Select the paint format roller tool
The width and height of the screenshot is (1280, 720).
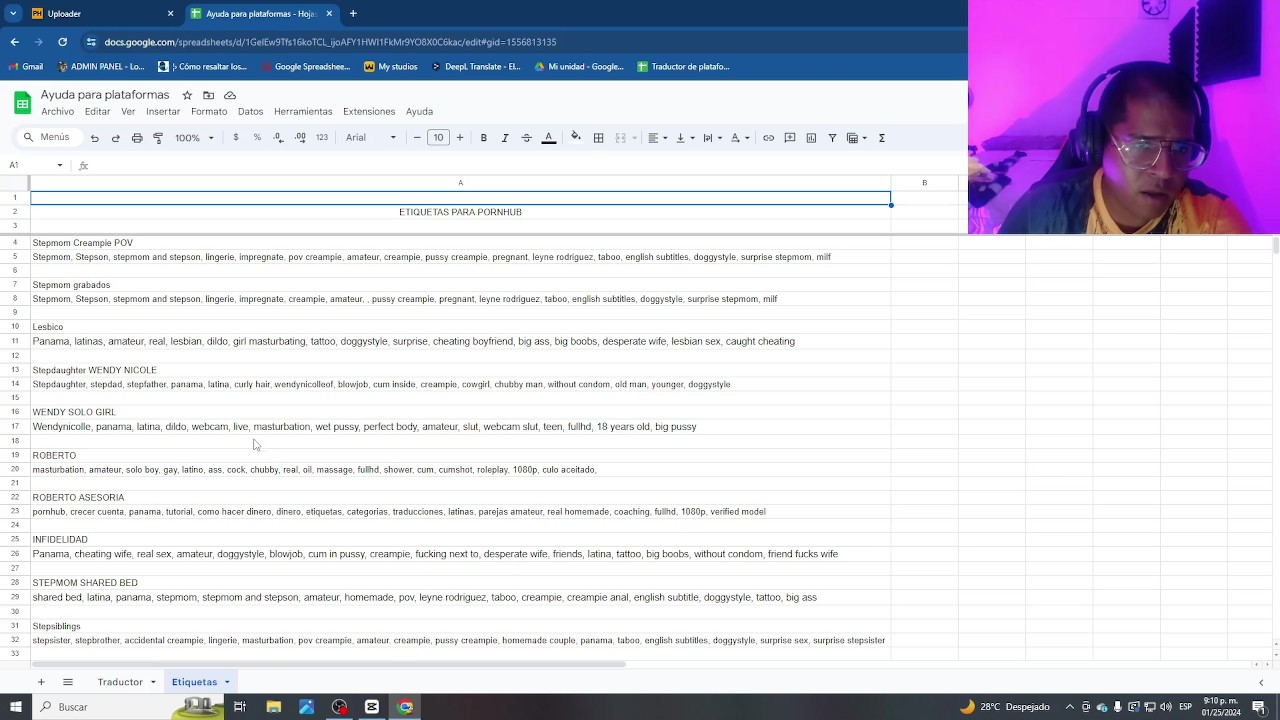click(x=158, y=138)
